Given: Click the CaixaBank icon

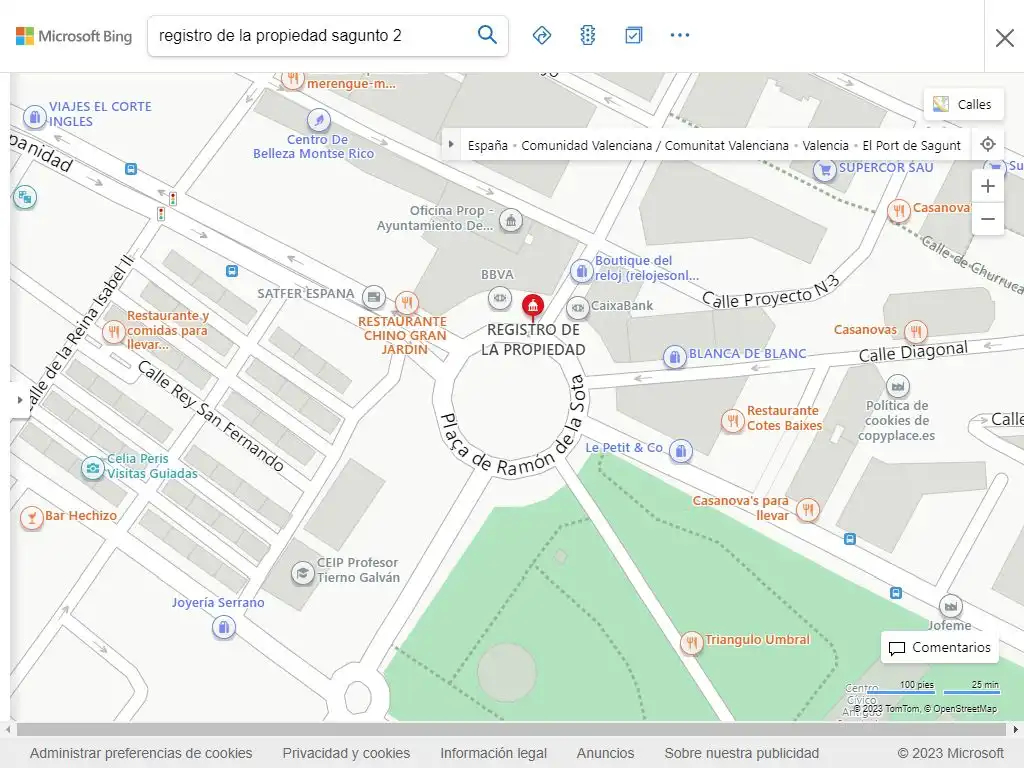Looking at the screenshot, I should coord(577,307).
